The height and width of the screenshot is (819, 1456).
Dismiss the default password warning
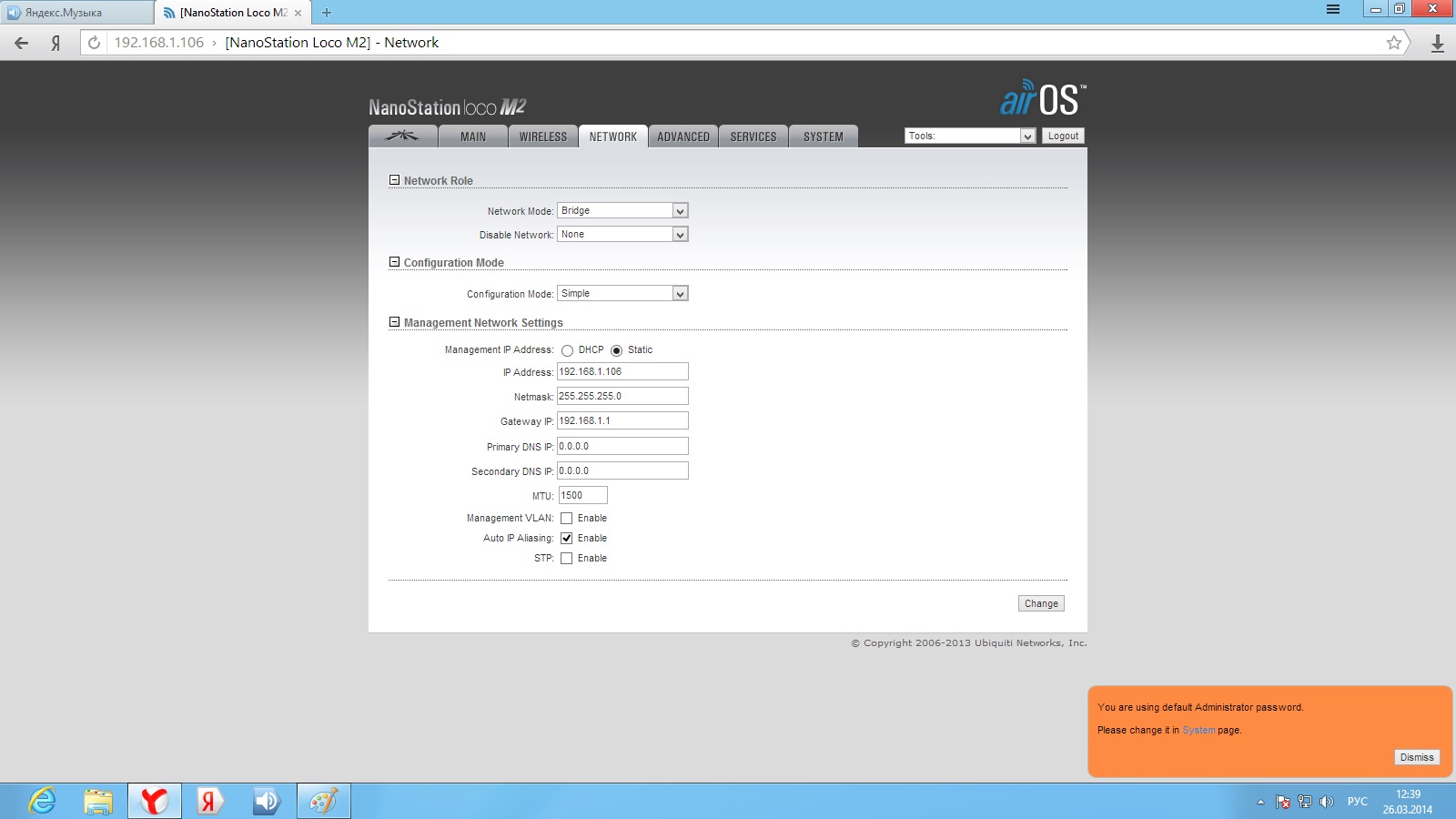coord(1417,757)
